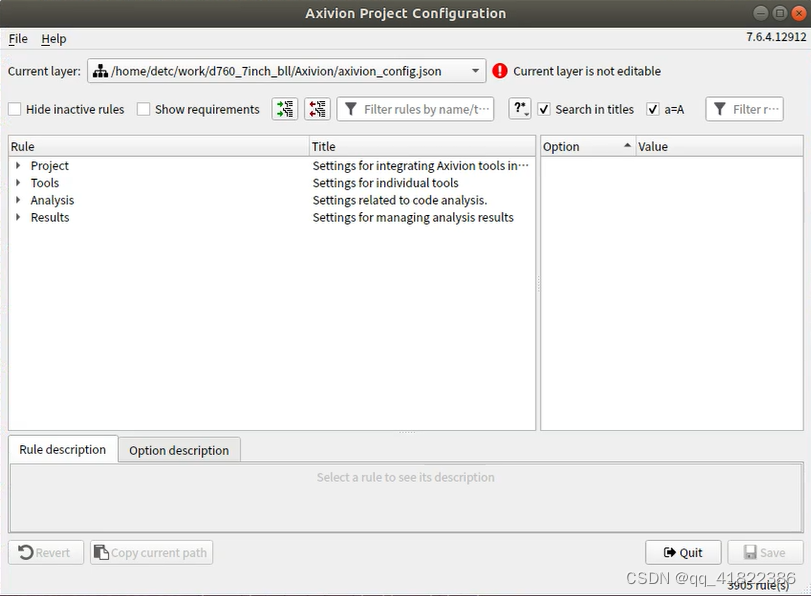Expand the Analysis tree node
Screen dimensions: 811x596
pos(18,200)
